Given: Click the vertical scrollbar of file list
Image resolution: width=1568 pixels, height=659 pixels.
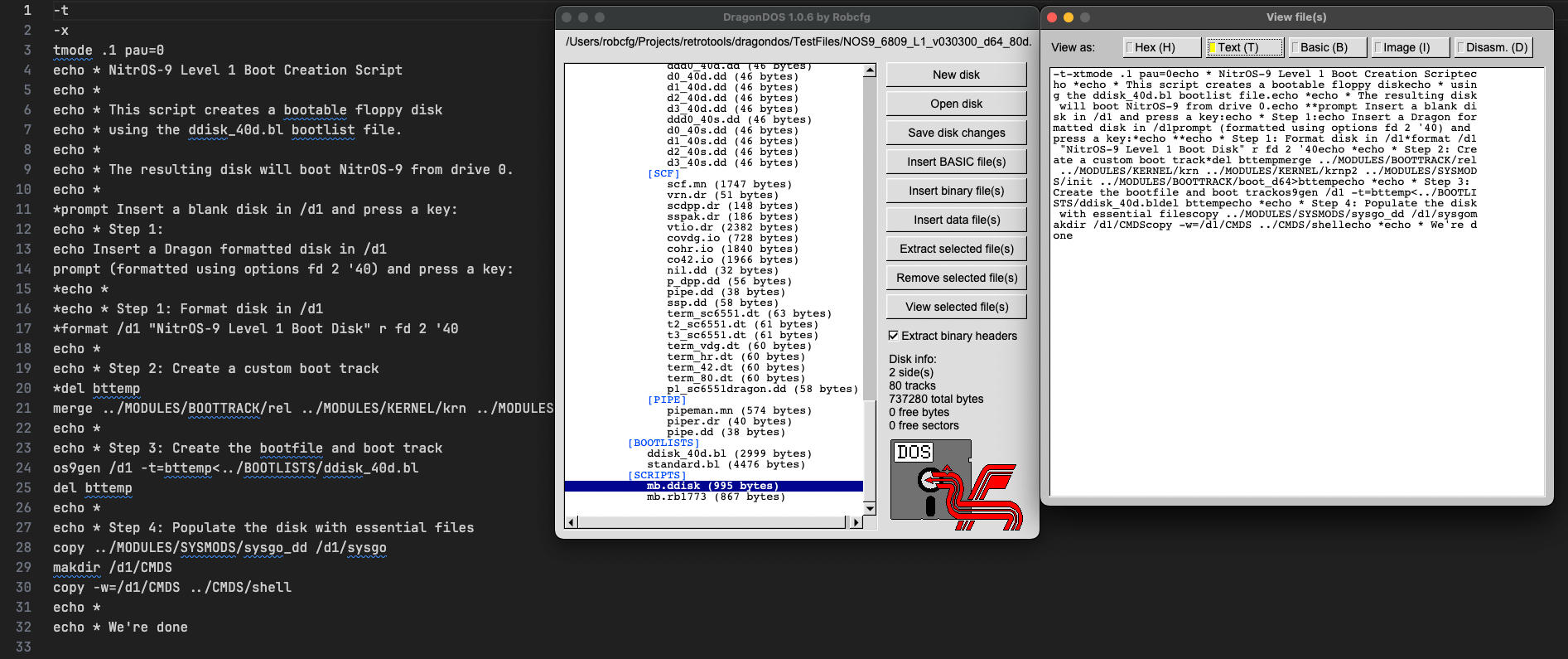Looking at the screenshot, I should 869,249.
